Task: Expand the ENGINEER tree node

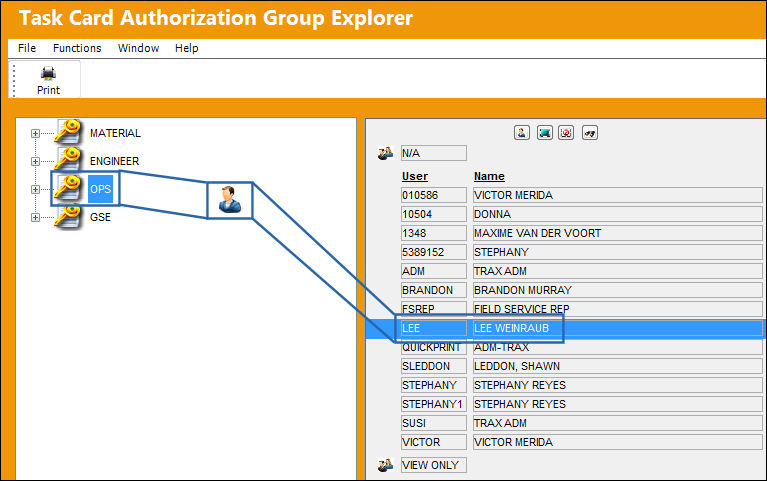Action: [x=35, y=161]
